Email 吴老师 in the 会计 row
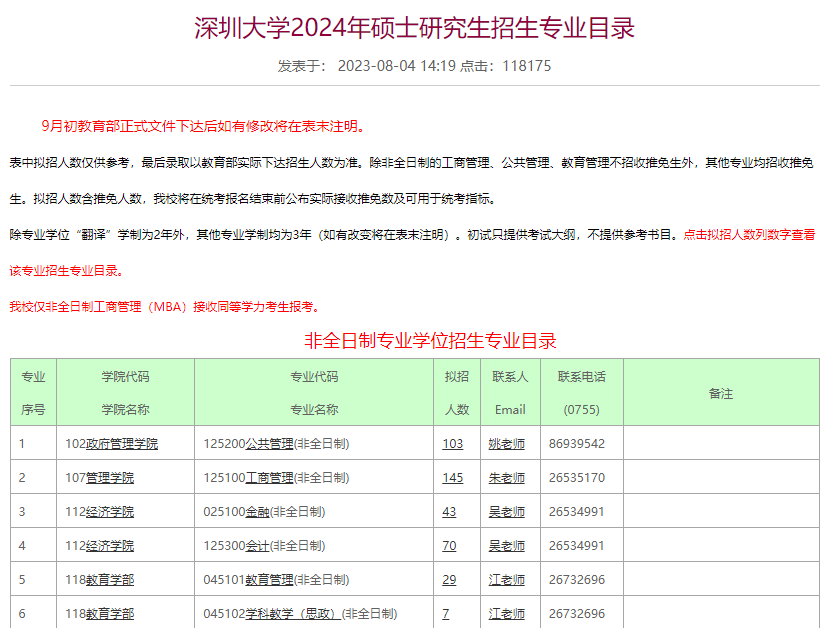829x628 pixels. [x=506, y=546]
